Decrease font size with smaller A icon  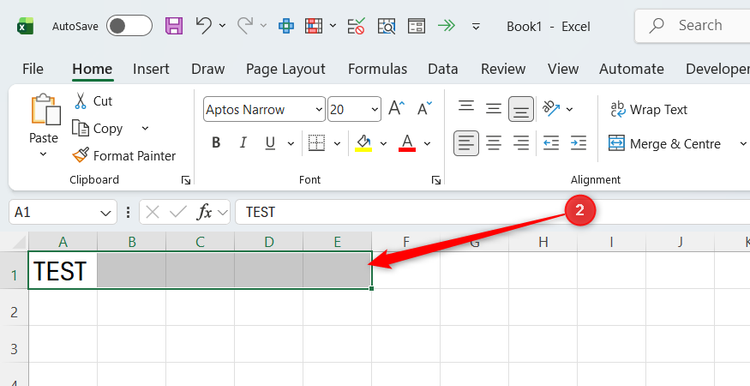tap(424, 109)
